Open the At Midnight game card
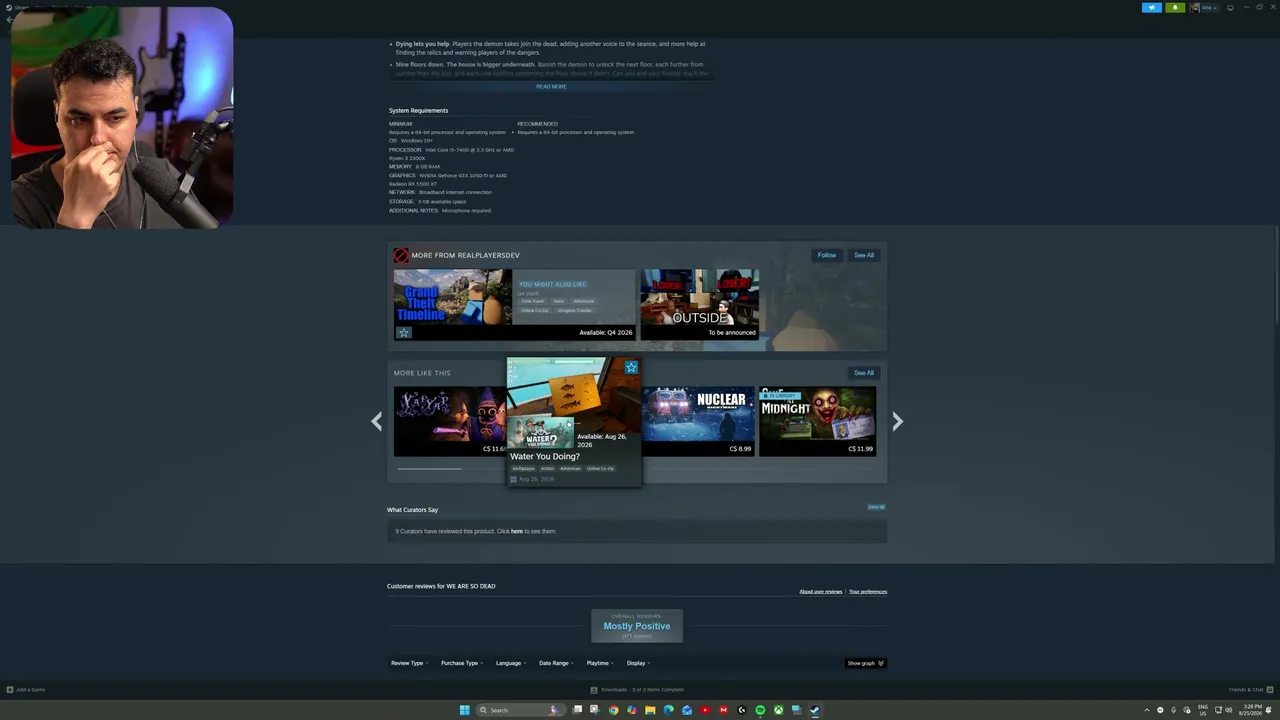Image resolution: width=1280 pixels, height=720 pixels. coord(818,421)
